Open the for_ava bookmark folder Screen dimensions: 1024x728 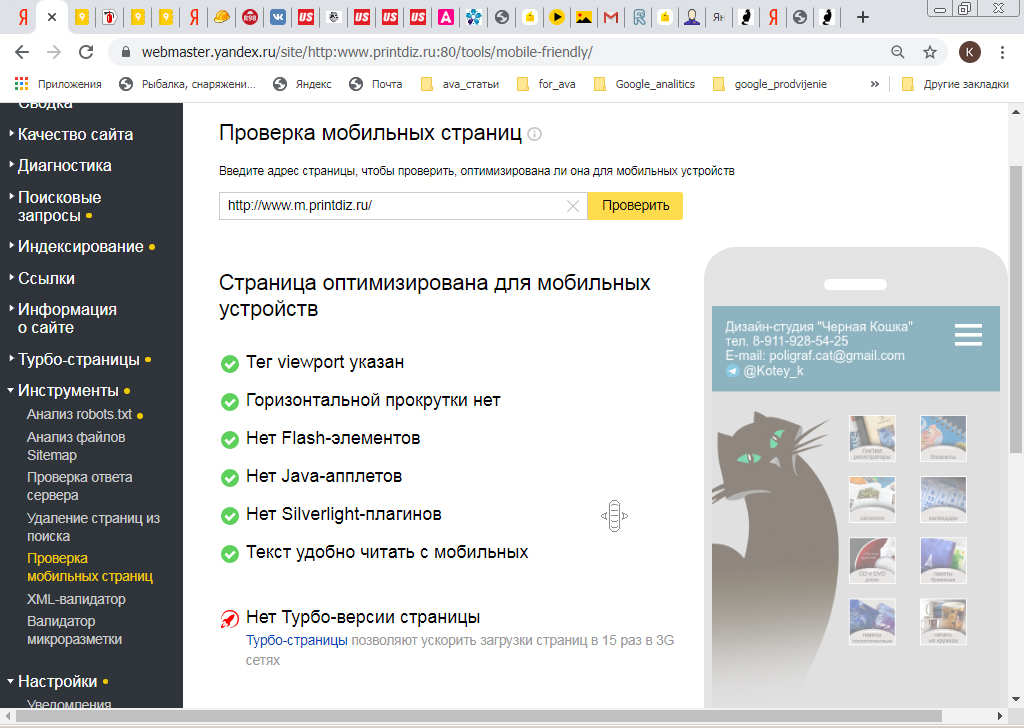pyautogui.click(x=546, y=84)
